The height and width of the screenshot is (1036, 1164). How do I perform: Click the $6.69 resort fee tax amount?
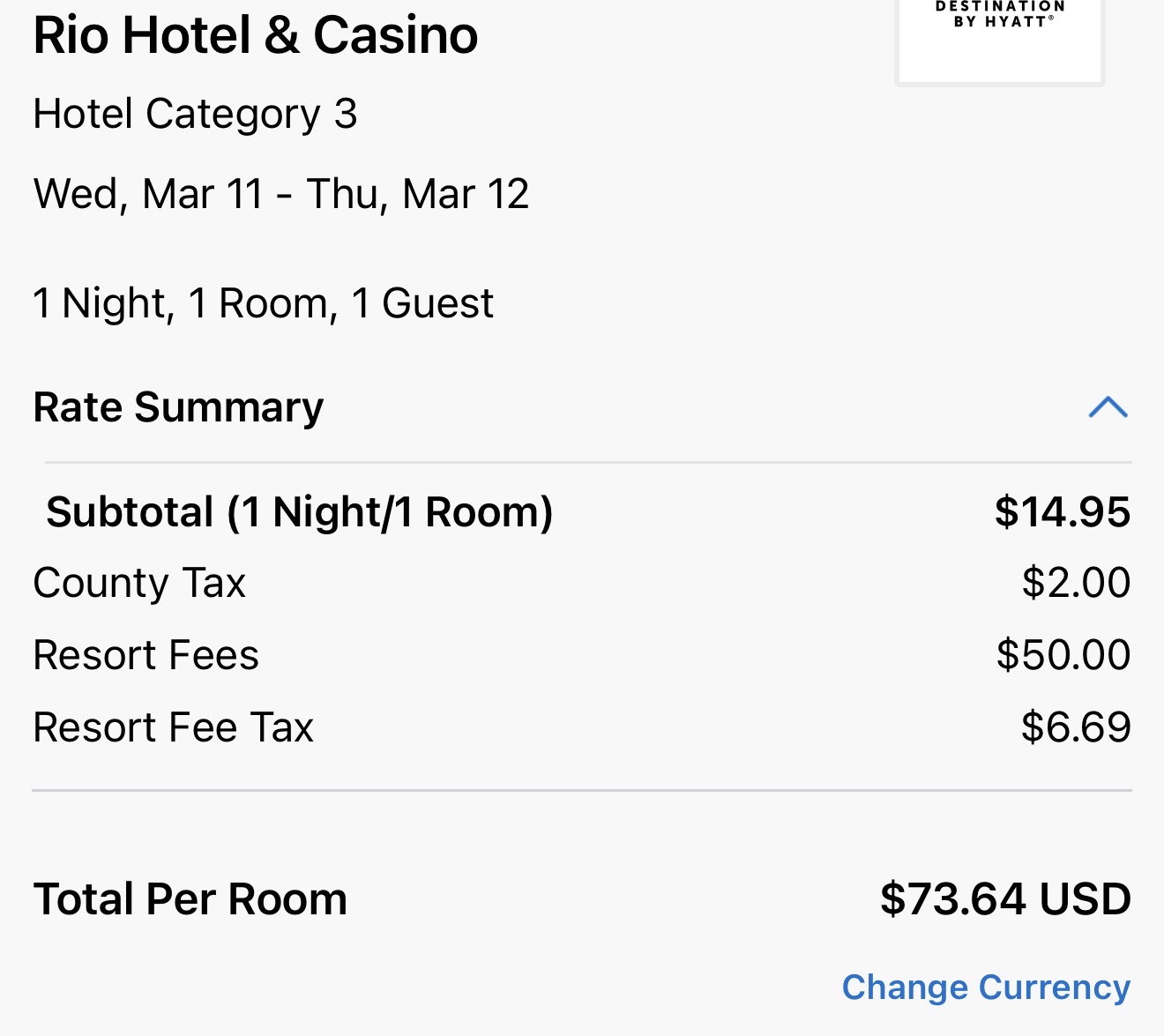pyautogui.click(x=1075, y=727)
